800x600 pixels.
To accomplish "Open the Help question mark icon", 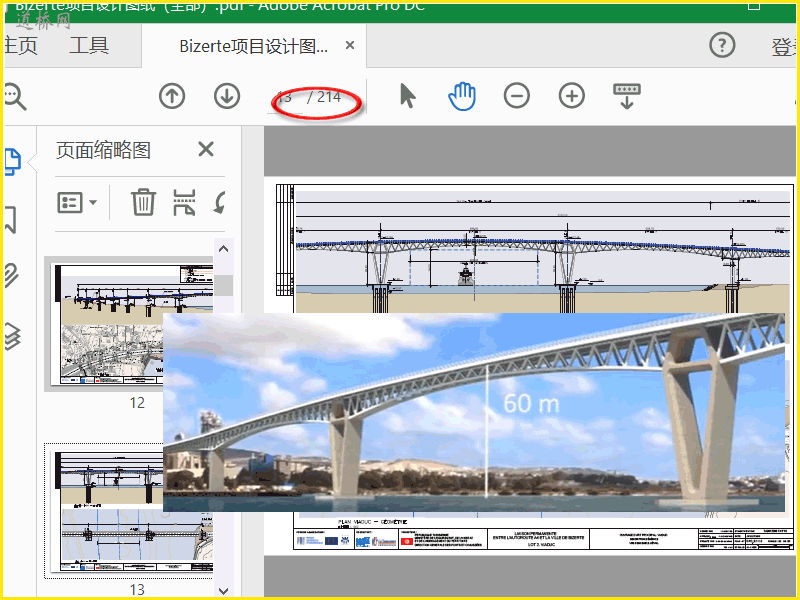I will point(722,45).
